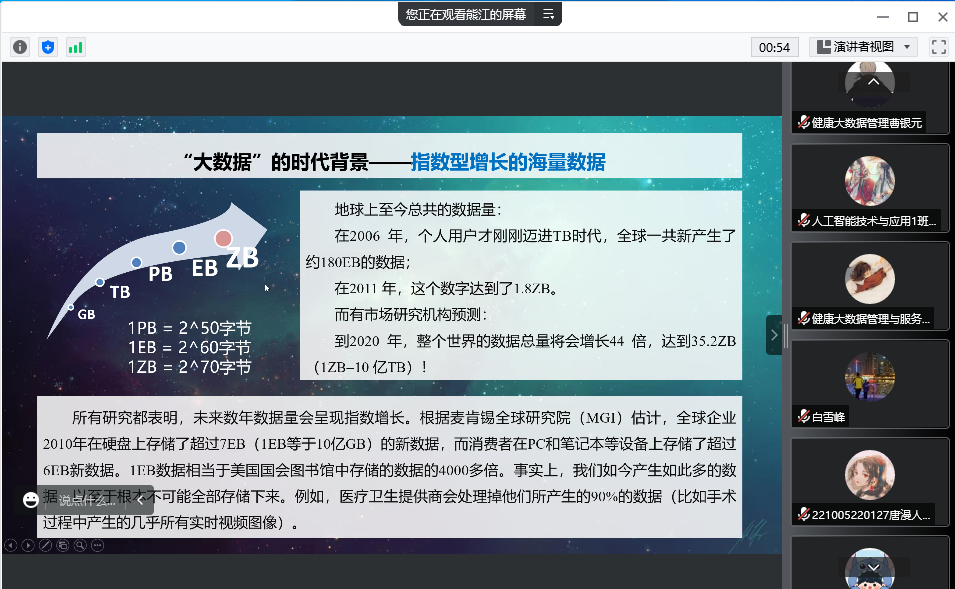Go to previous slide arrow

click(11, 545)
